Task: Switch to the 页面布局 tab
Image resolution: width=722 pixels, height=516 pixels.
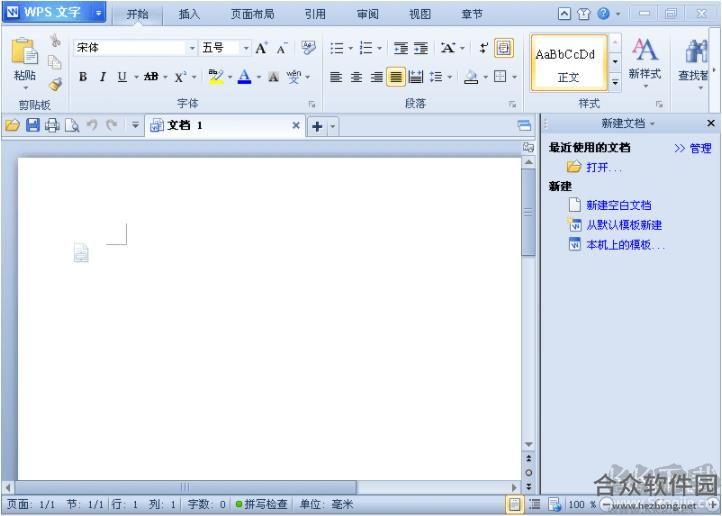Action: (252, 14)
